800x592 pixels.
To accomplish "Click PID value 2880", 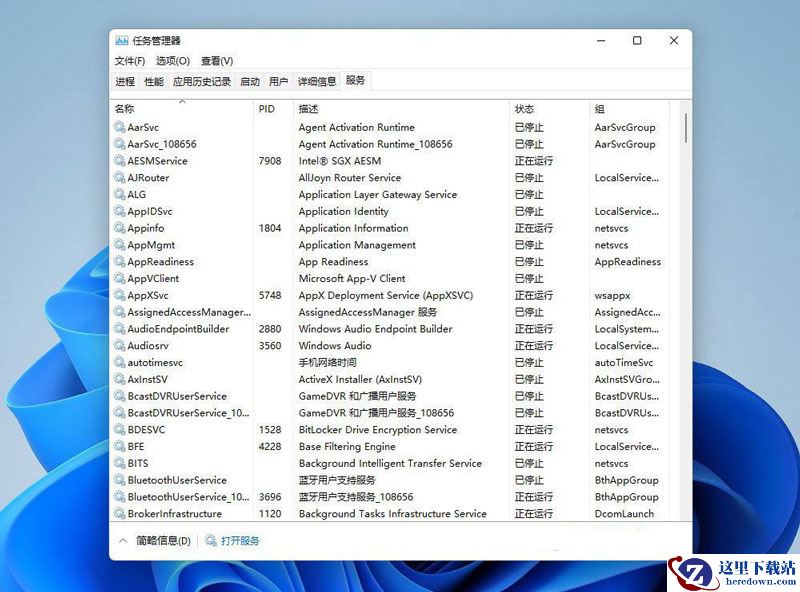I will [270, 329].
